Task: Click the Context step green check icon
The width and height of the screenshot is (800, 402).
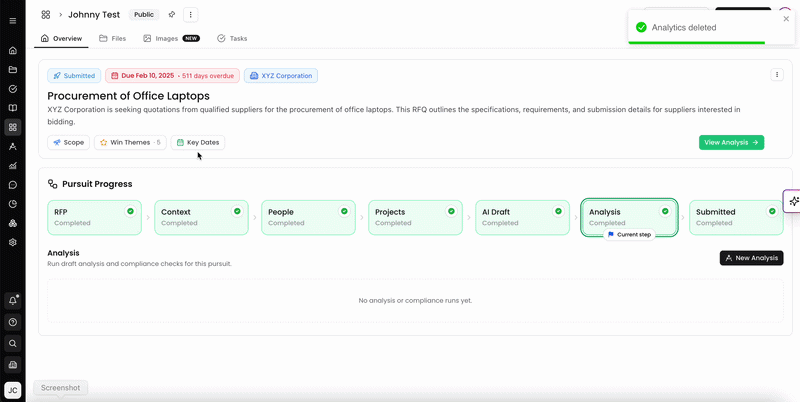Action: tap(237, 211)
